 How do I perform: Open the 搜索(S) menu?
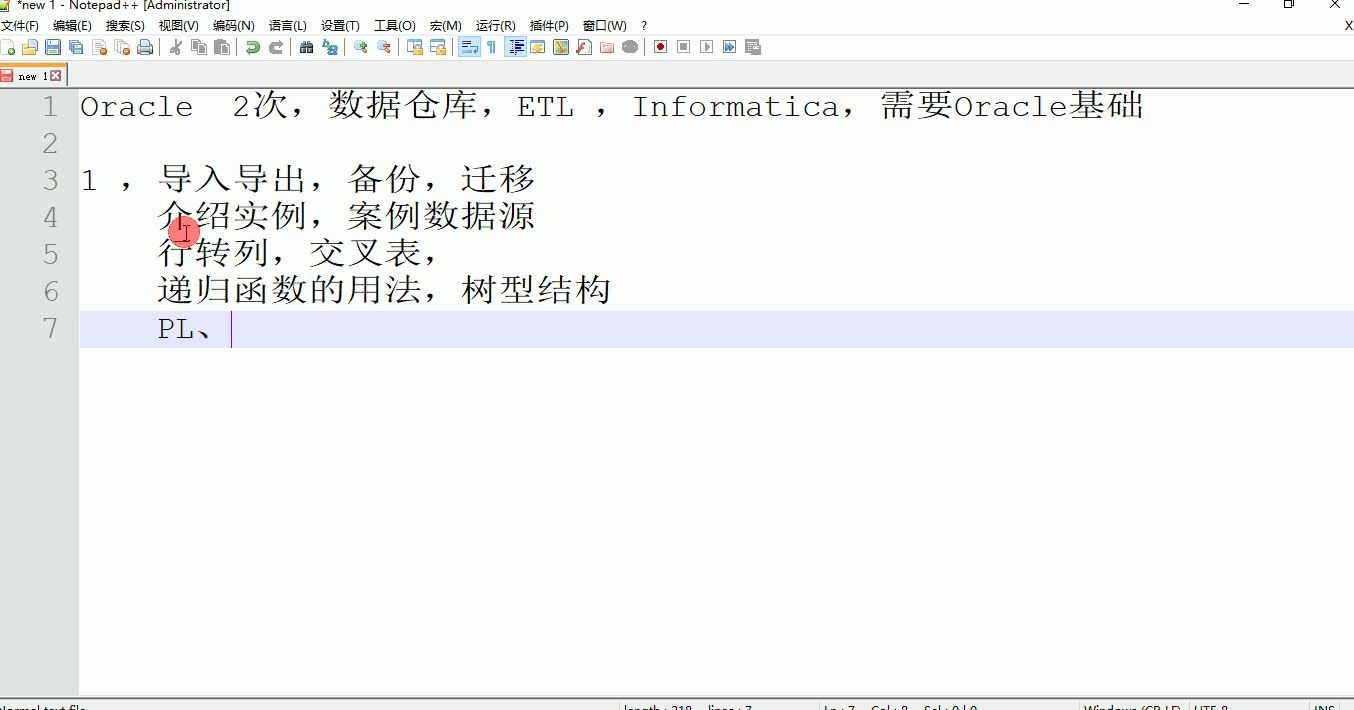click(x=125, y=25)
